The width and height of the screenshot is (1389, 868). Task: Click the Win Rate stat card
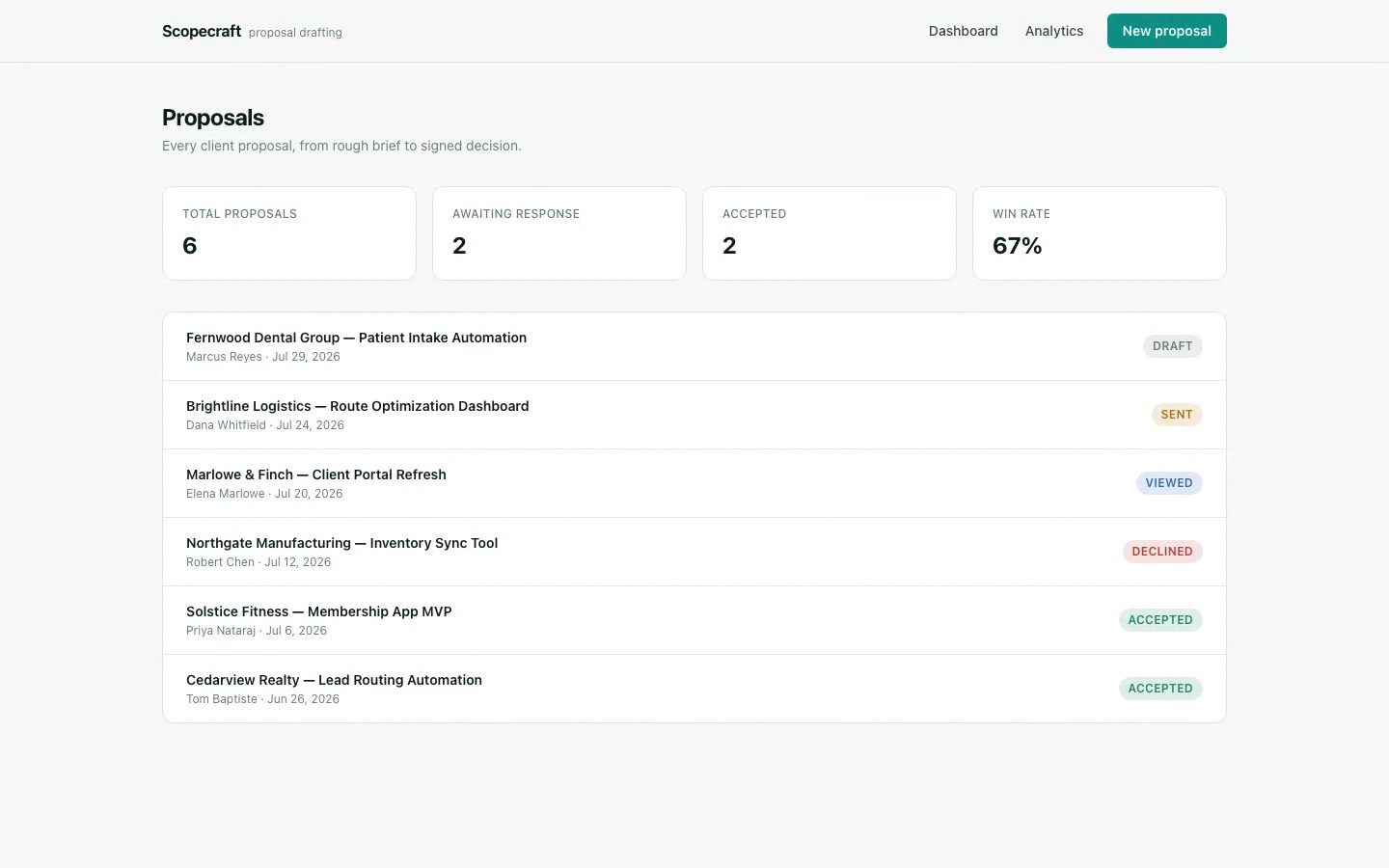coord(1100,233)
